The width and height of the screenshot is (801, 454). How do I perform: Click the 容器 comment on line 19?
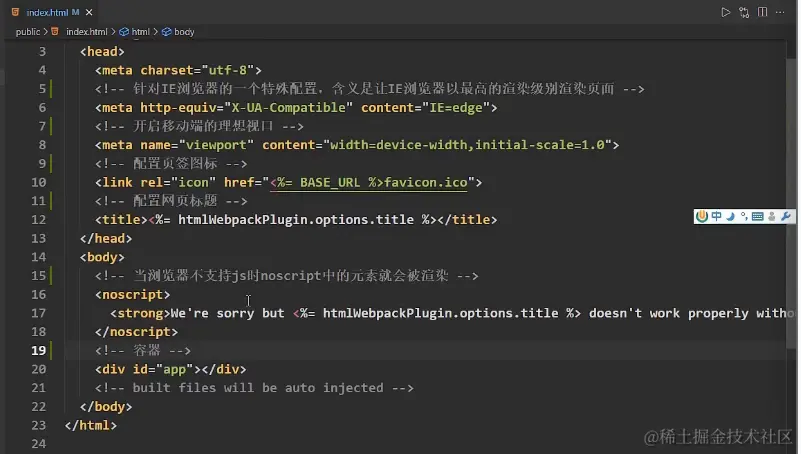pyautogui.click(x=143, y=351)
